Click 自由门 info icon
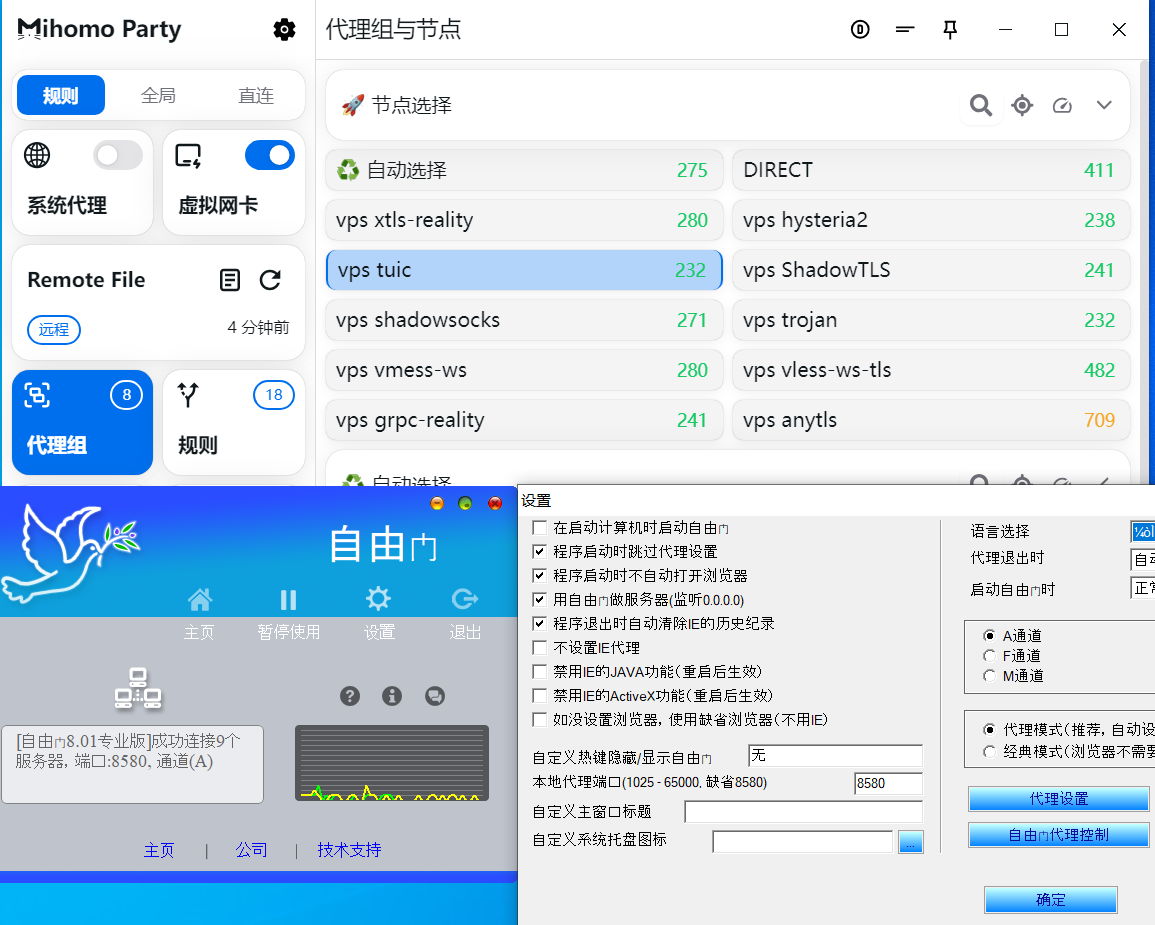 392,696
